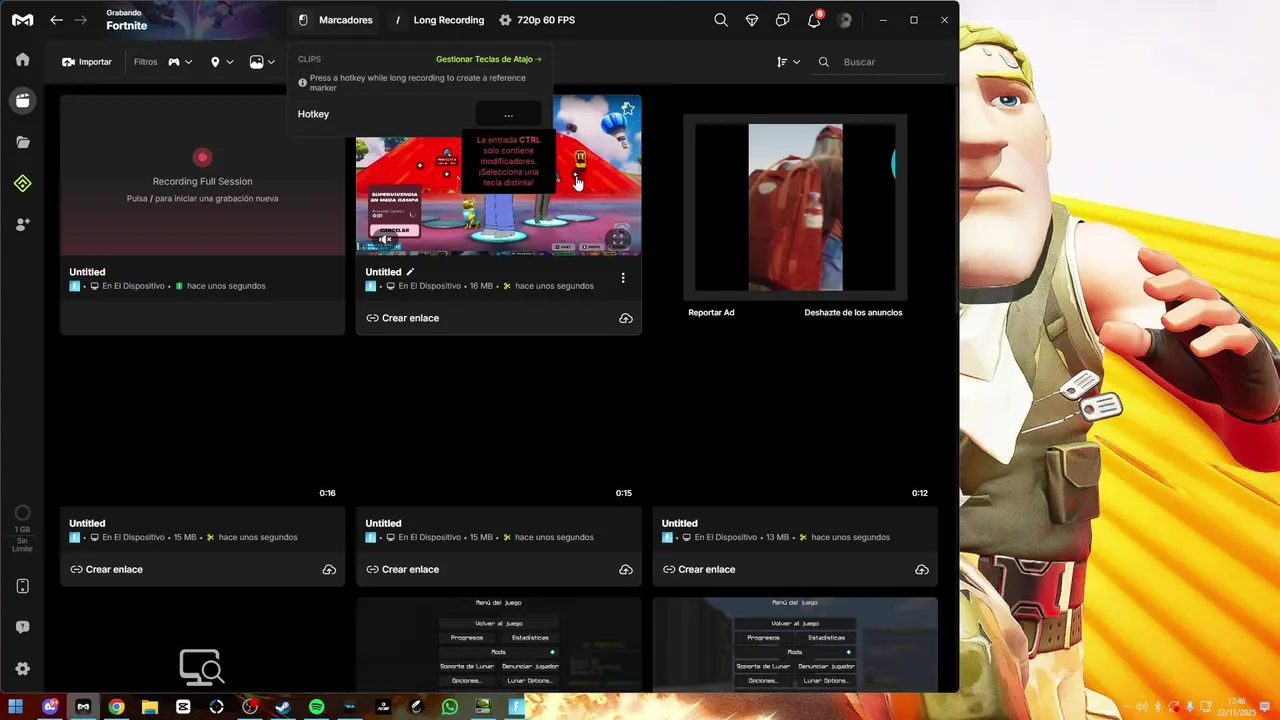Upload the 13 MB clip with the cloud icon
The width and height of the screenshot is (1280, 720).
(x=921, y=570)
